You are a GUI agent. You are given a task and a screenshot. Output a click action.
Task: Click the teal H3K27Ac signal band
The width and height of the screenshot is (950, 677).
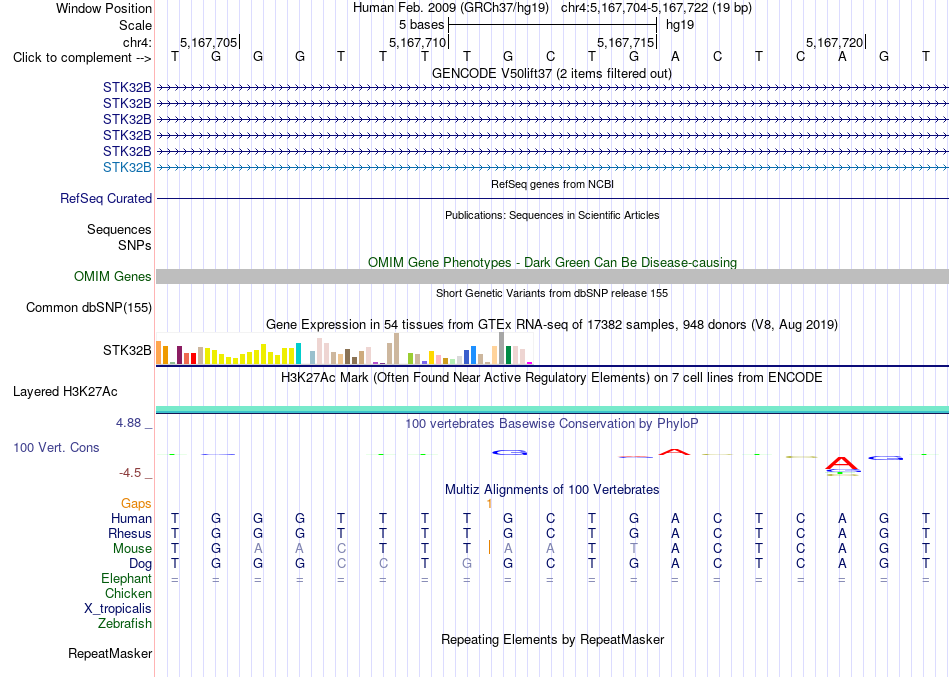(552, 410)
